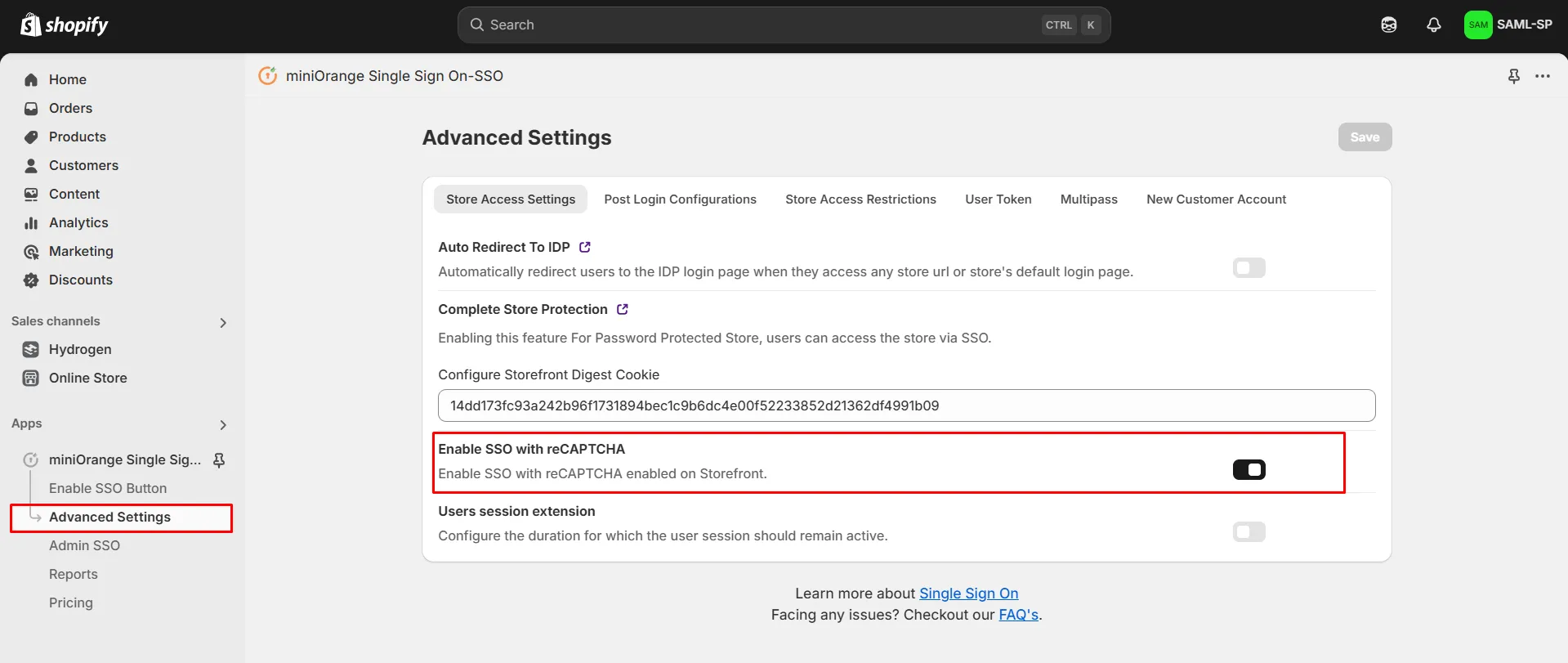Expand Sales channels section

point(223,323)
